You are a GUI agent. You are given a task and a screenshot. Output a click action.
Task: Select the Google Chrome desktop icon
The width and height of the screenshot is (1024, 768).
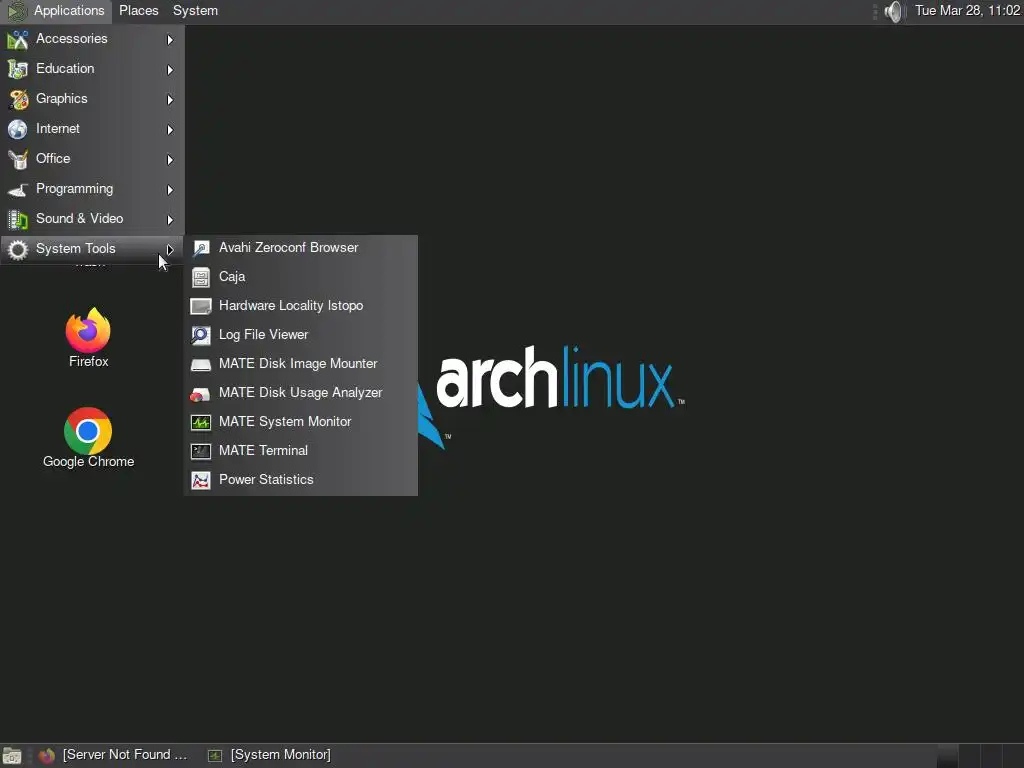pyautogui.click(x=88, y=431)
